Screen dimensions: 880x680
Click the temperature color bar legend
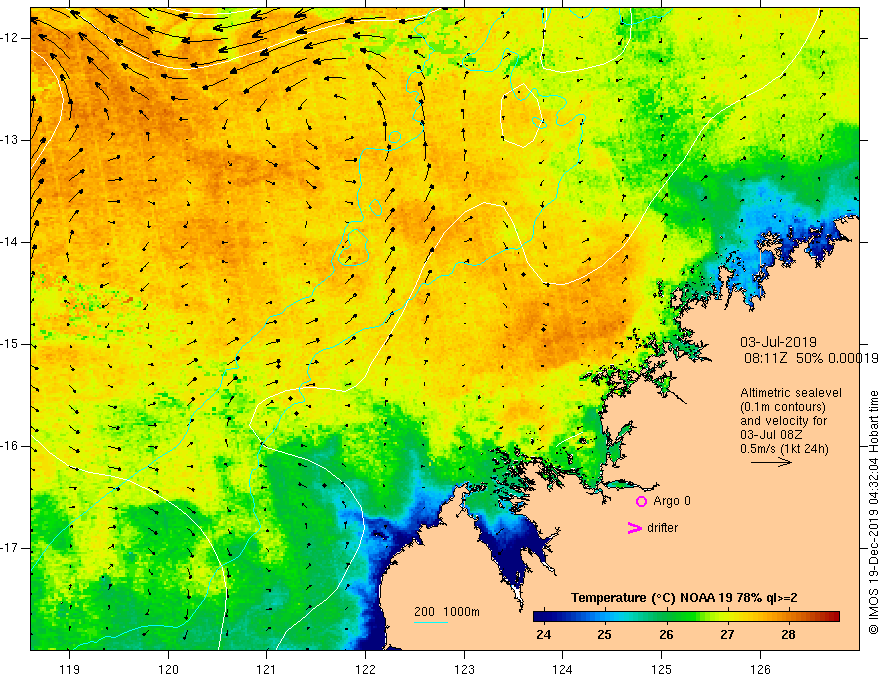tap(686, 616)
